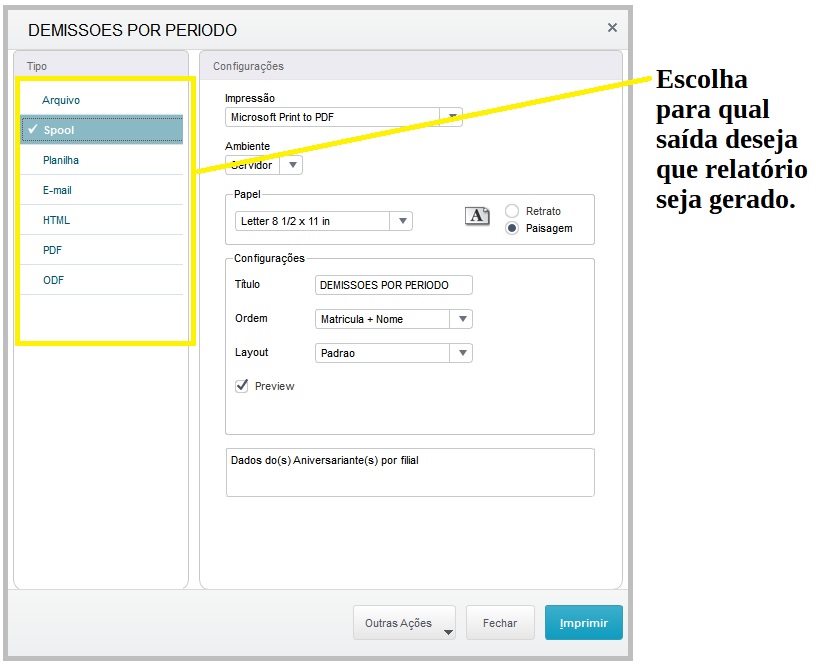The width and height of the screenshot is (816, 664).
Task: Click the Imprimir button
Action: [583, 623]
